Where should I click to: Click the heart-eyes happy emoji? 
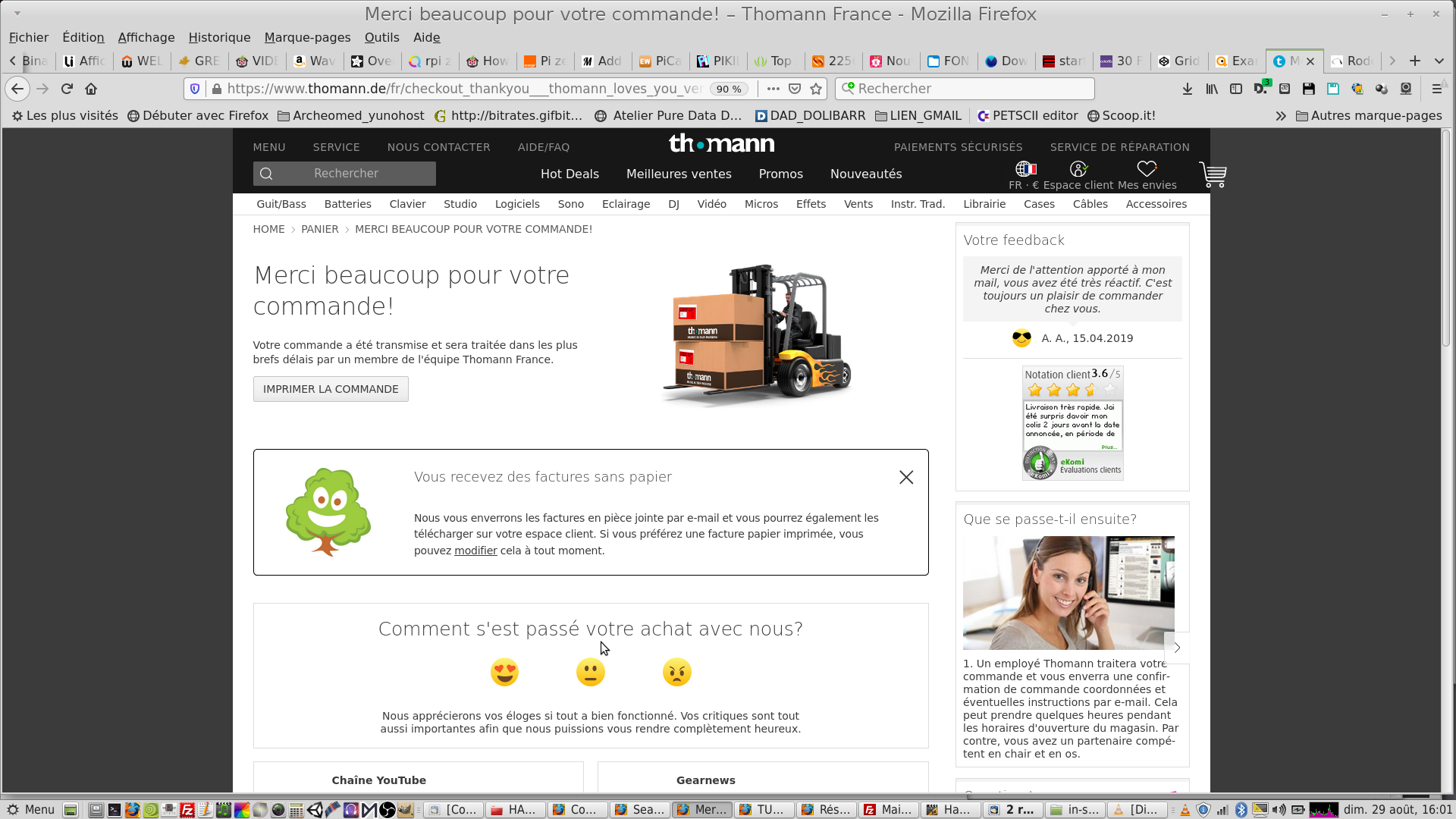[x=504, y=672]
